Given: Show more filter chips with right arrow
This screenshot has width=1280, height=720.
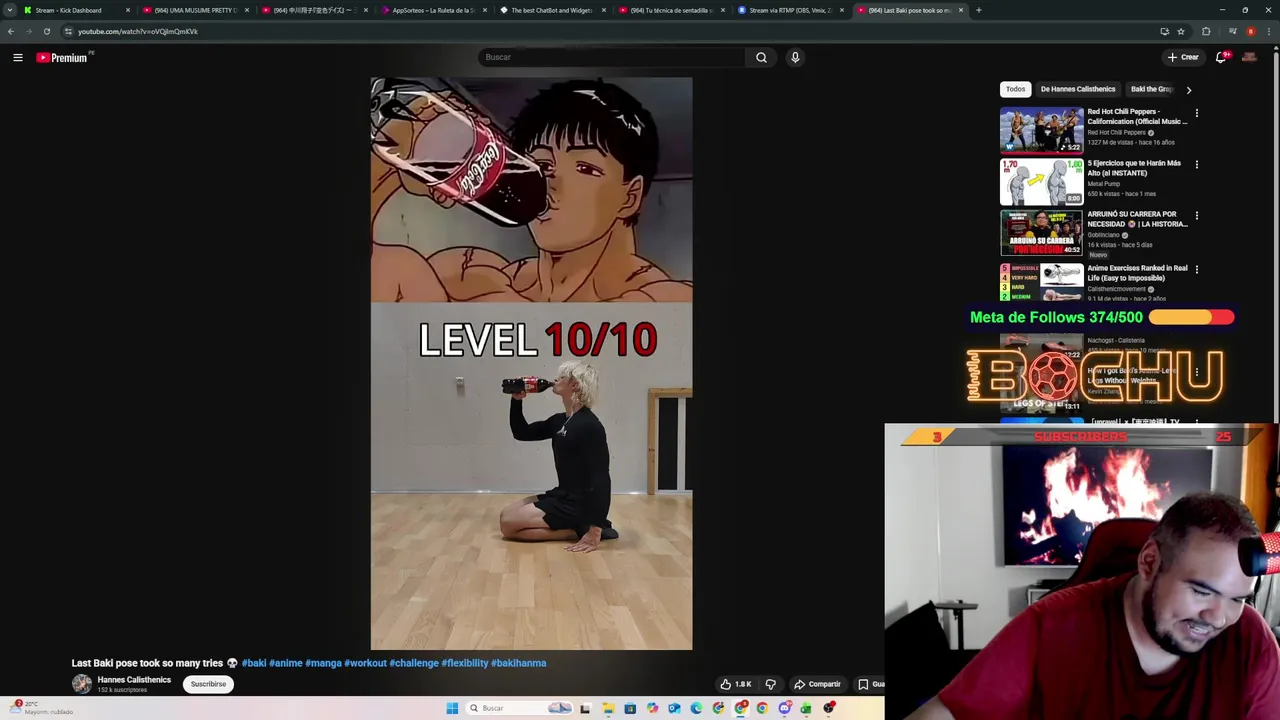Looking at the screenshot, I should (1188, 90).
